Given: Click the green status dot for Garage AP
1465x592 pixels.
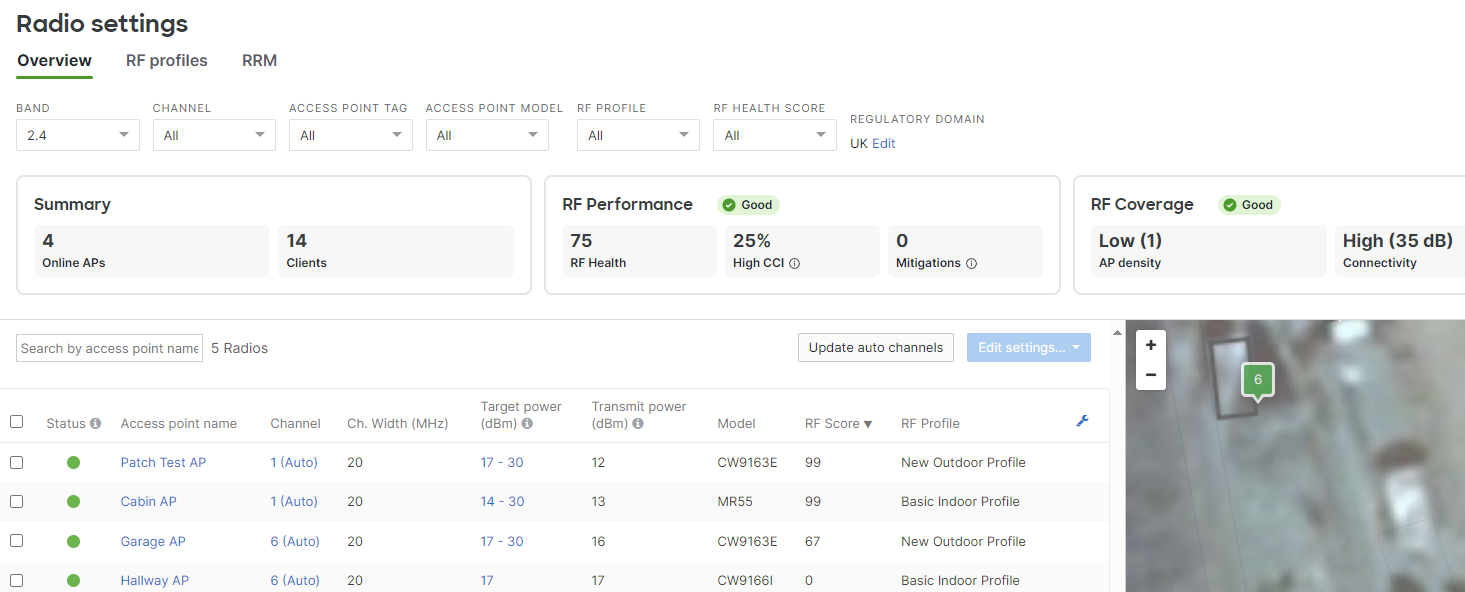Looking at the screenshot, I should (x=73, y=540).
